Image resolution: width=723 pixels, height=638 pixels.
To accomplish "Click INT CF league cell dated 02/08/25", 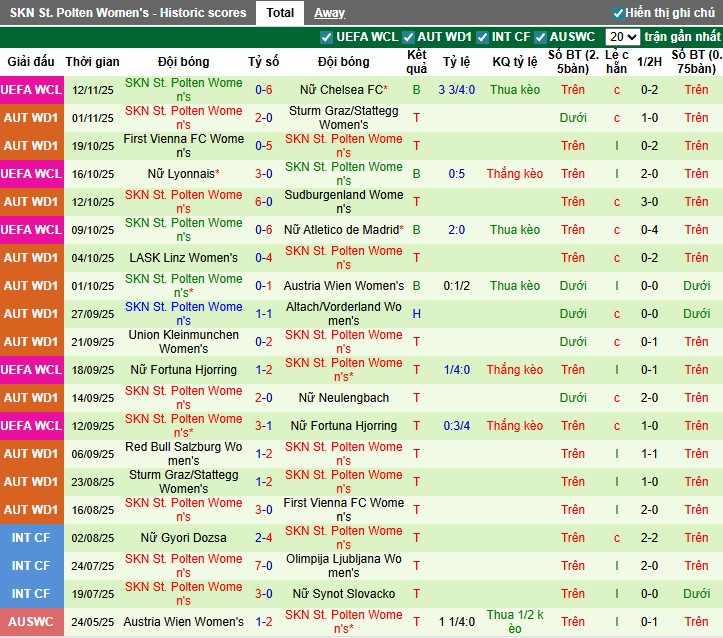I will click(x=31, y=538).
